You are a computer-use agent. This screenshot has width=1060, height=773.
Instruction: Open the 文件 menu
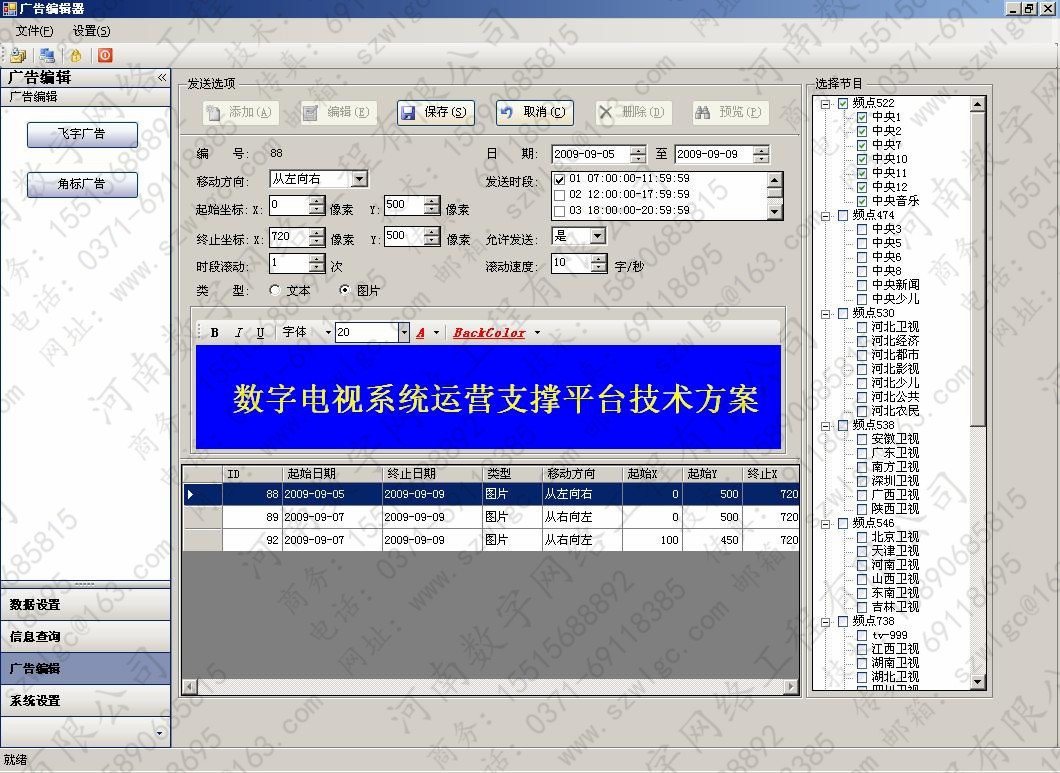click(34, 31)
